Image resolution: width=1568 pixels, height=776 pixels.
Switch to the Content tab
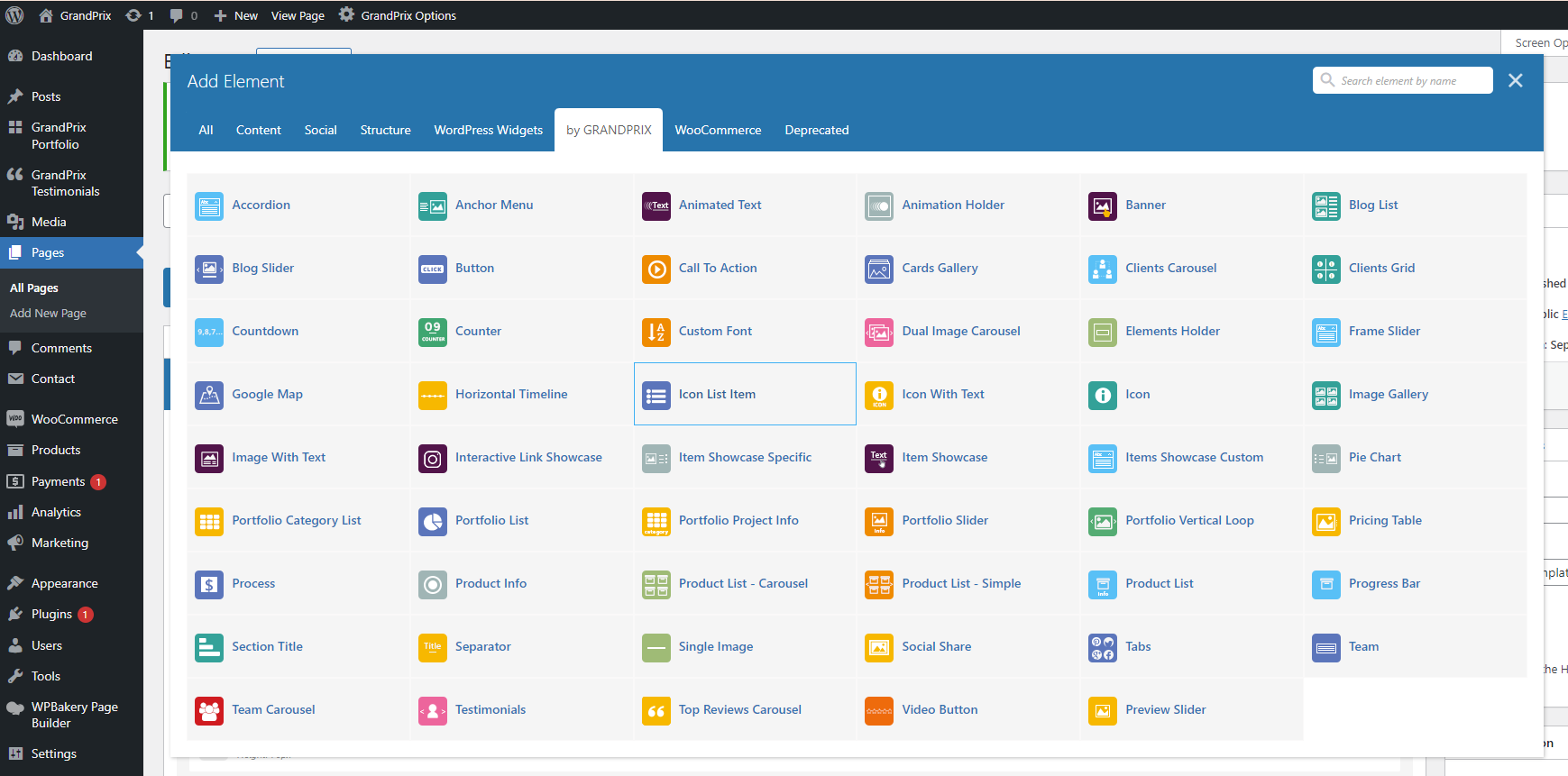pyautogui.click(x=259, y=130)
